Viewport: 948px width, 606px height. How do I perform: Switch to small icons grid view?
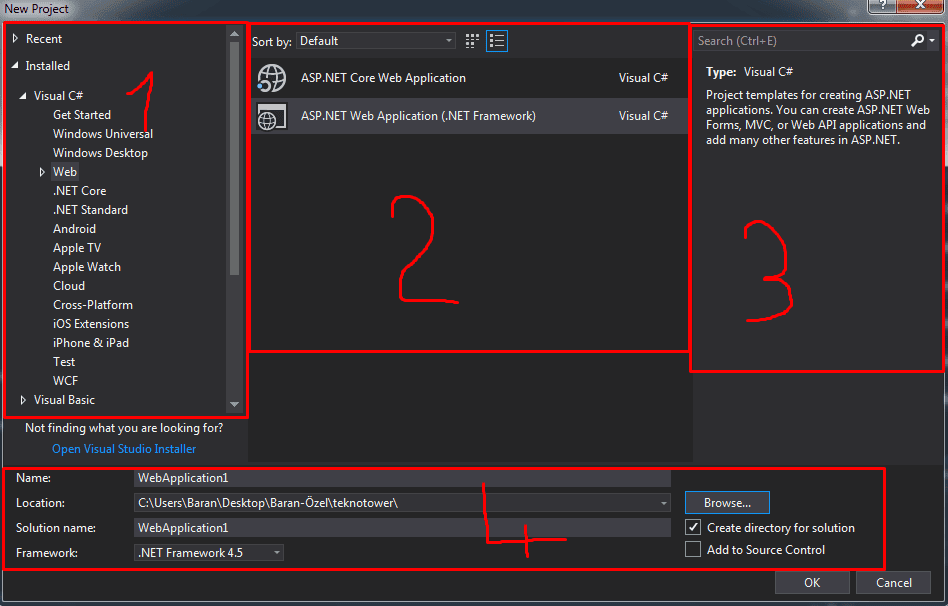coord(472,41)
